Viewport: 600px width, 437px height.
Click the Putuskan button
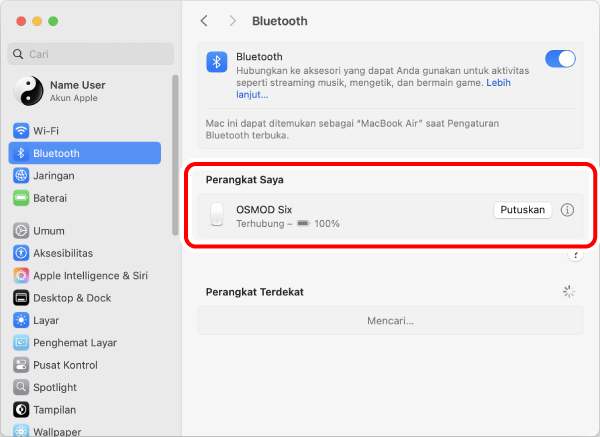pyautogui.click(x=522, y=210)
